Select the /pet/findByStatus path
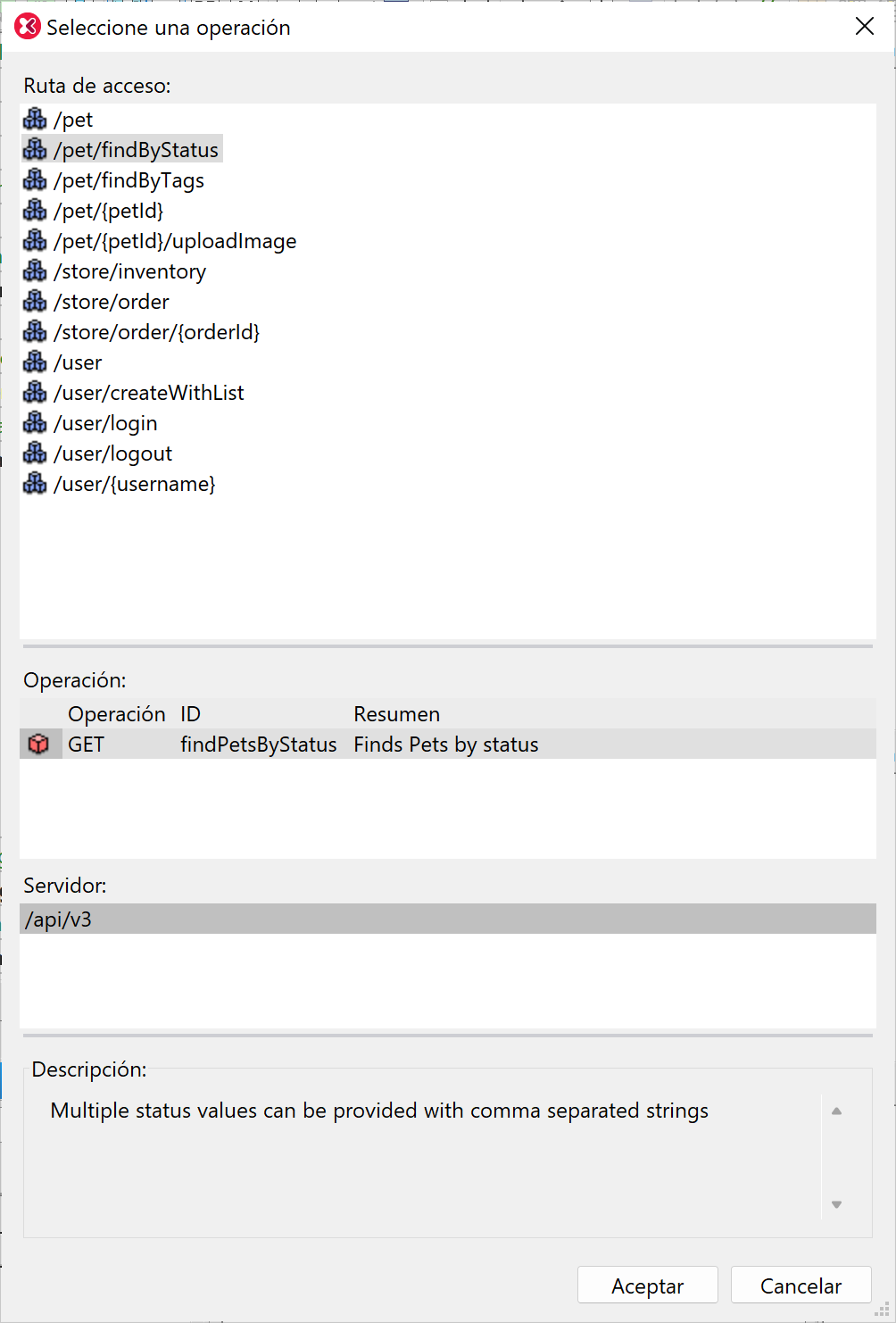 136,150
